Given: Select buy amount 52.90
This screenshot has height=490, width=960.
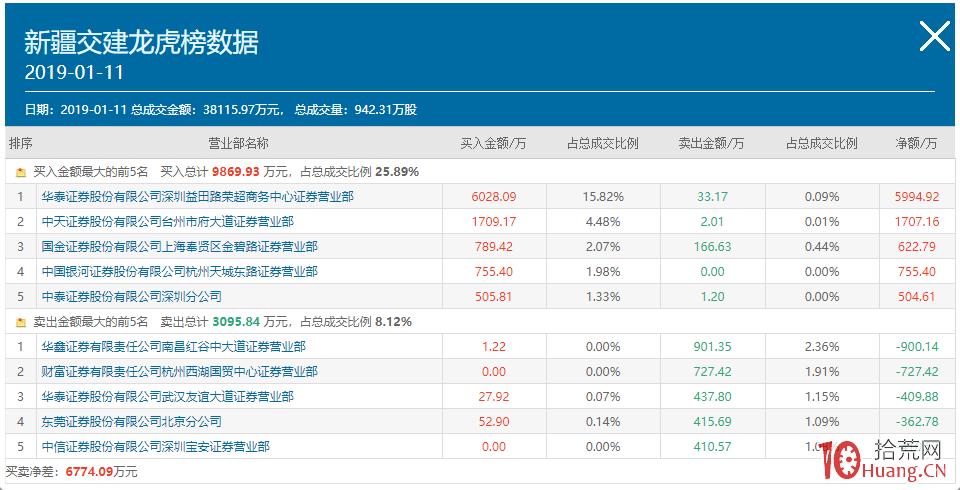Looking at the screenshot, I should point(494,422).
